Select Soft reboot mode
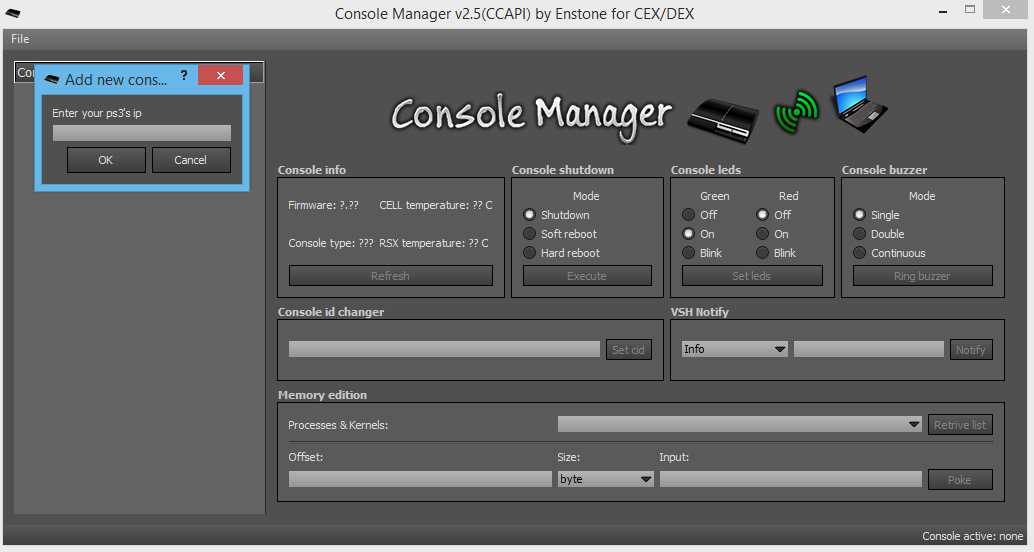The image size is (1034, 552). [530, 234]
